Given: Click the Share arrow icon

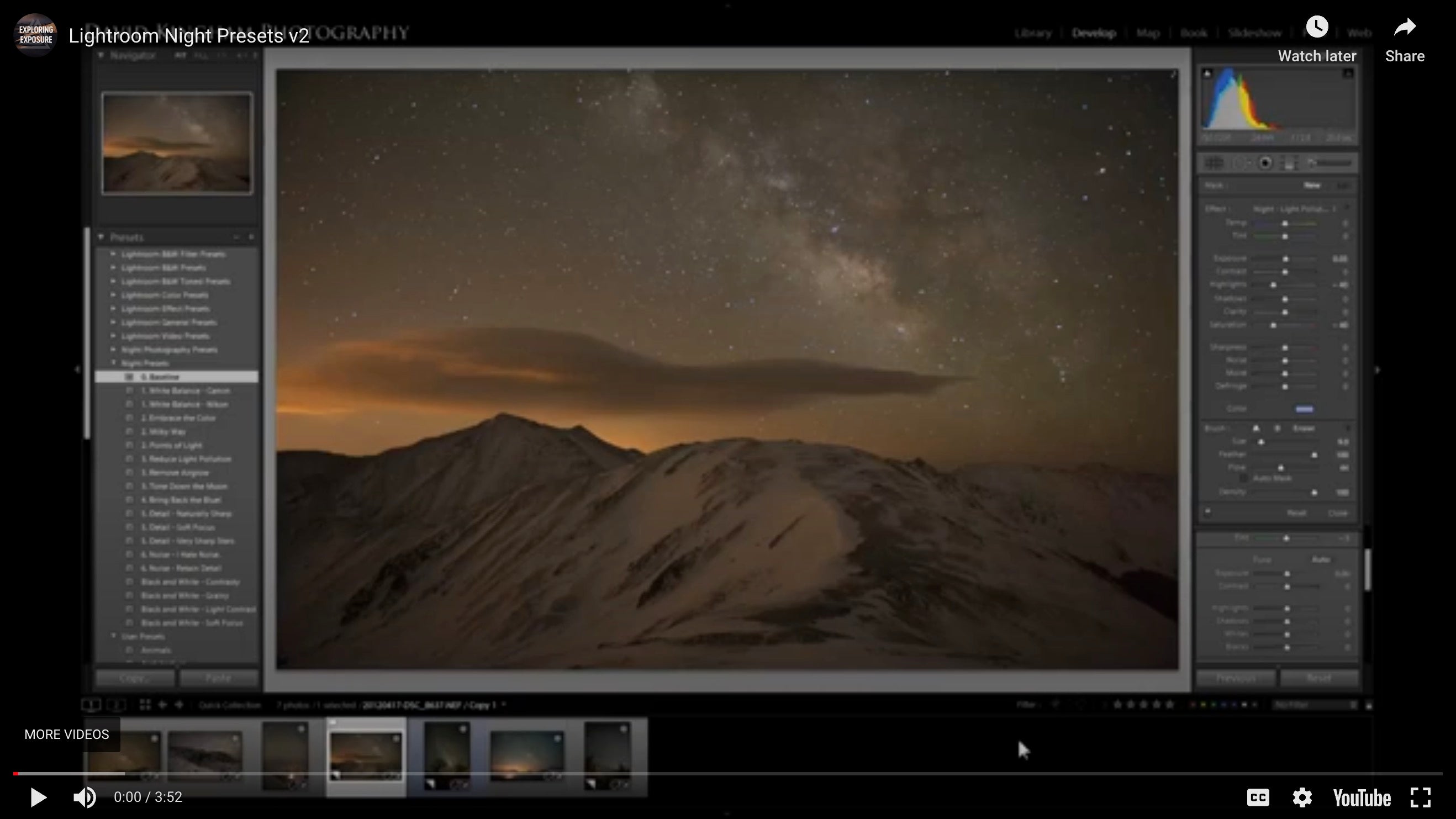Looking at the screenshot, I should coord(1405,27).
